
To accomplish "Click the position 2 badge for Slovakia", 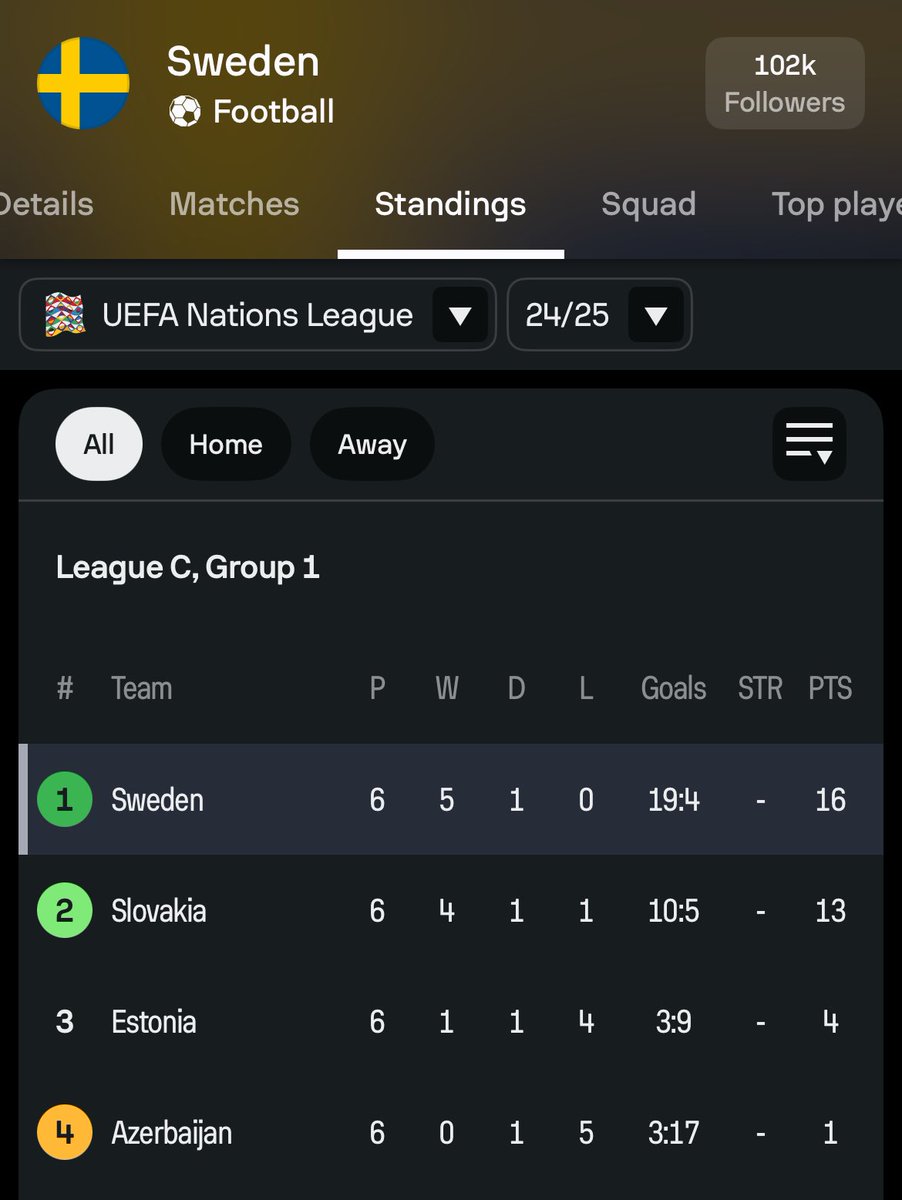I will [65, 911].
